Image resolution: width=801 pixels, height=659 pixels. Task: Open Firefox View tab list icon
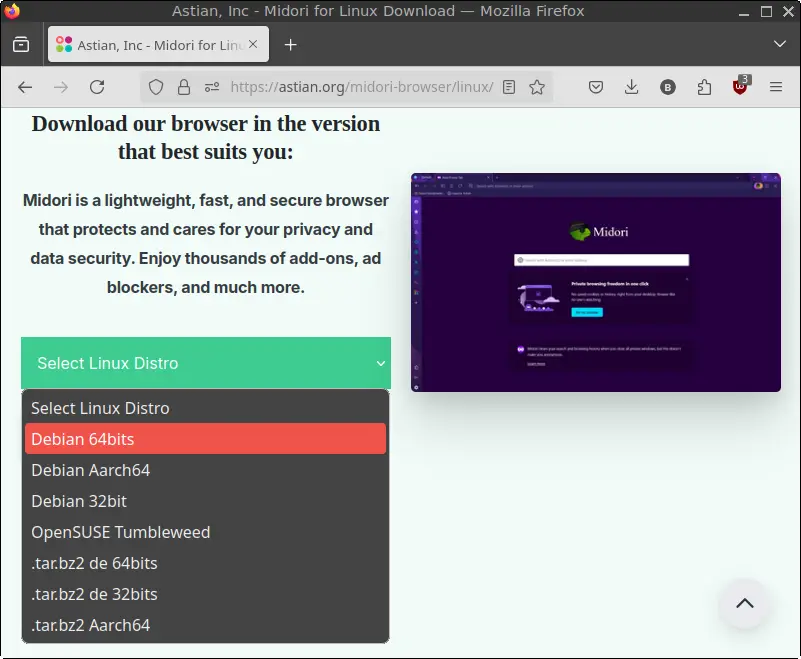[21, 45]
